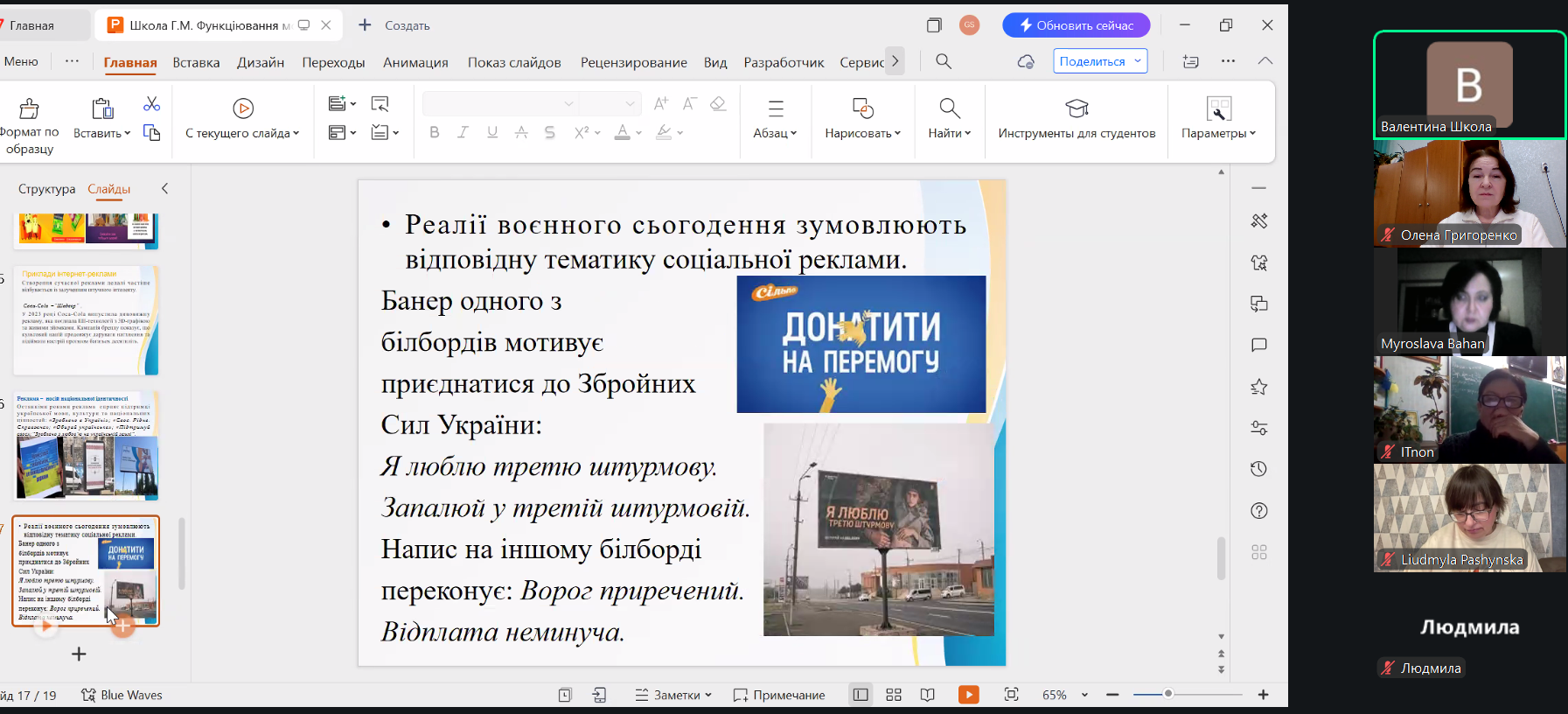This screenshot has height=714, width=1568.
Task: Click the Format Painter brush icon
Action: (29, 108)
